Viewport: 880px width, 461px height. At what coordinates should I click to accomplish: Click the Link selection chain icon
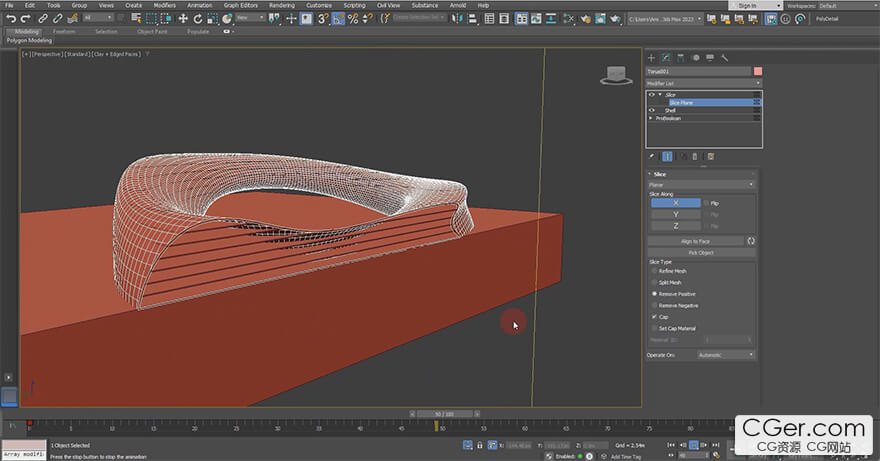(x=44, y=18)
